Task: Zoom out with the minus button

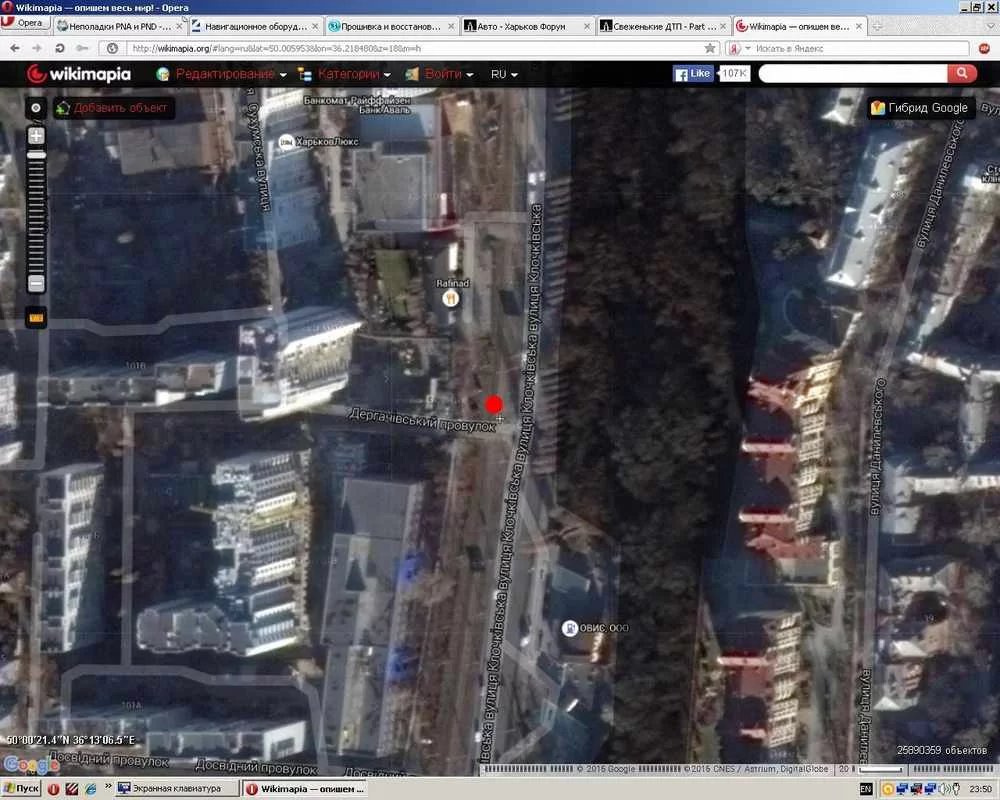Action: [x=36, y=284]
